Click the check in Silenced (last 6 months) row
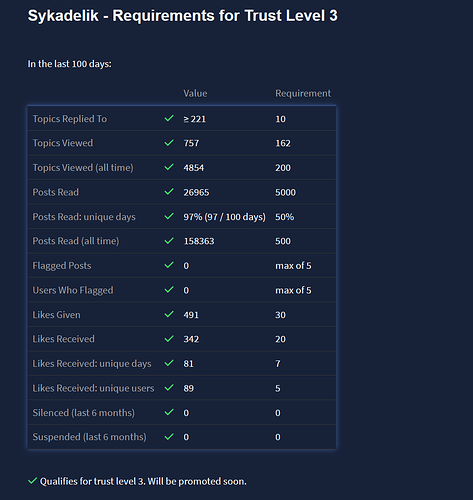473x500 pixels. [x=169, y=412]
